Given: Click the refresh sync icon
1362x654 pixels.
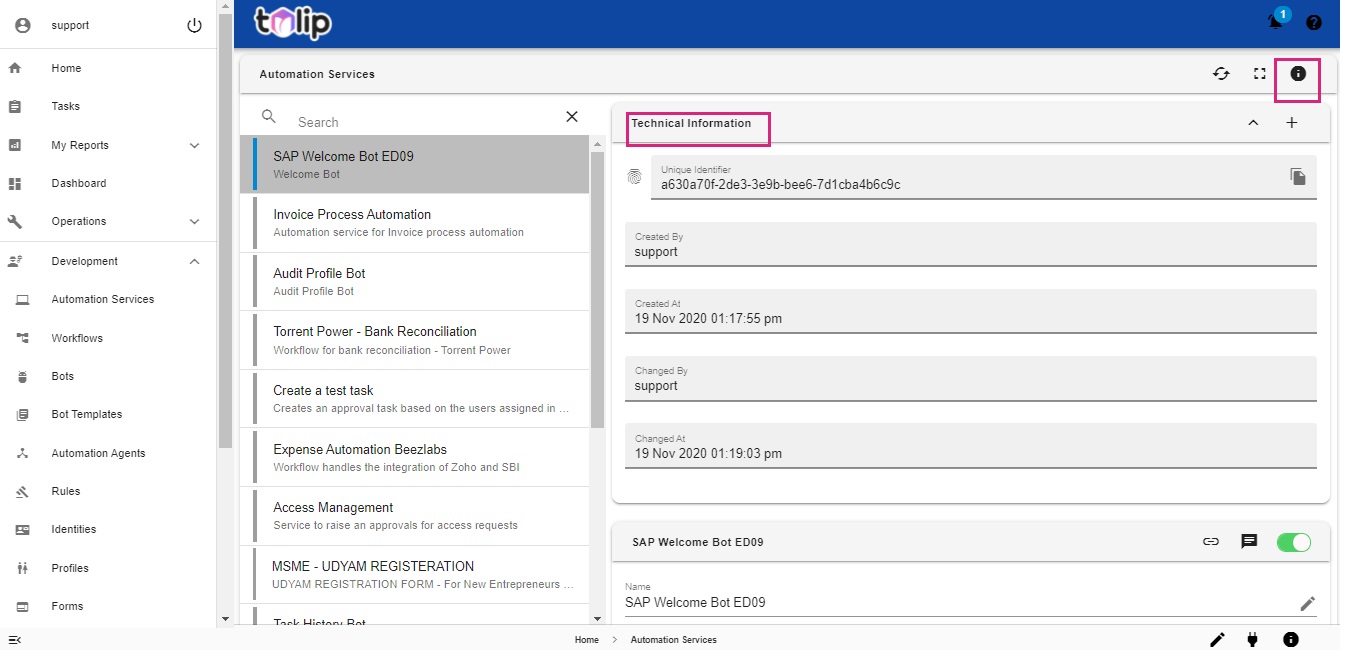Looking at the screenshot, I should pos(1221,73).
